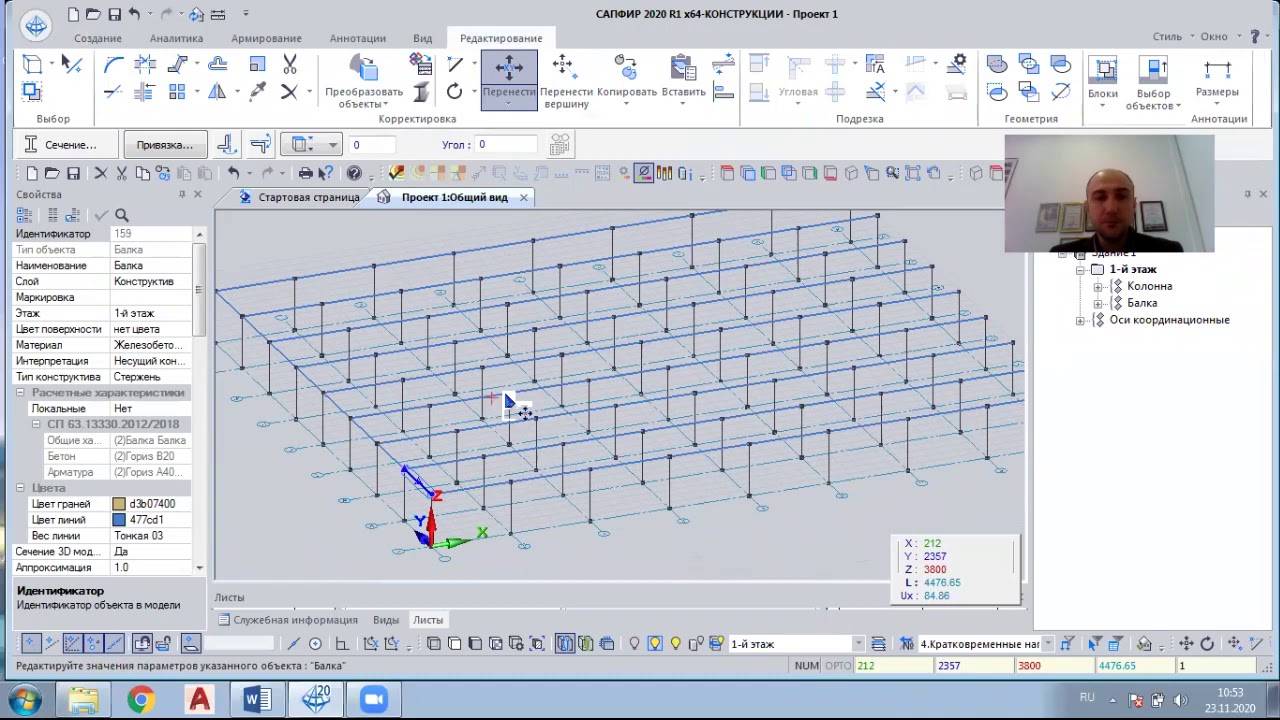Click the mirror tool in Корректировка

point(217,92)
